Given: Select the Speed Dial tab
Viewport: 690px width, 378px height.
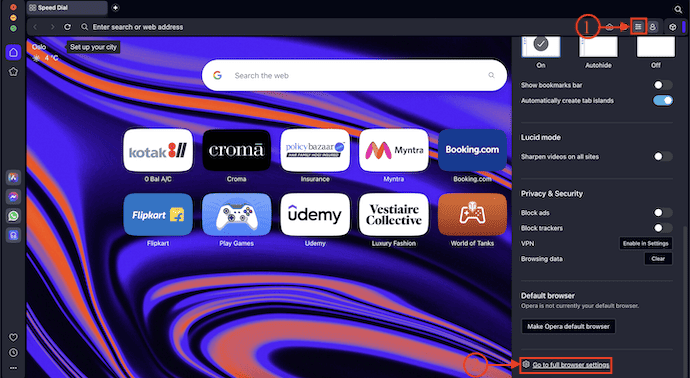Looking at the screenshot, I should [67, 8].
